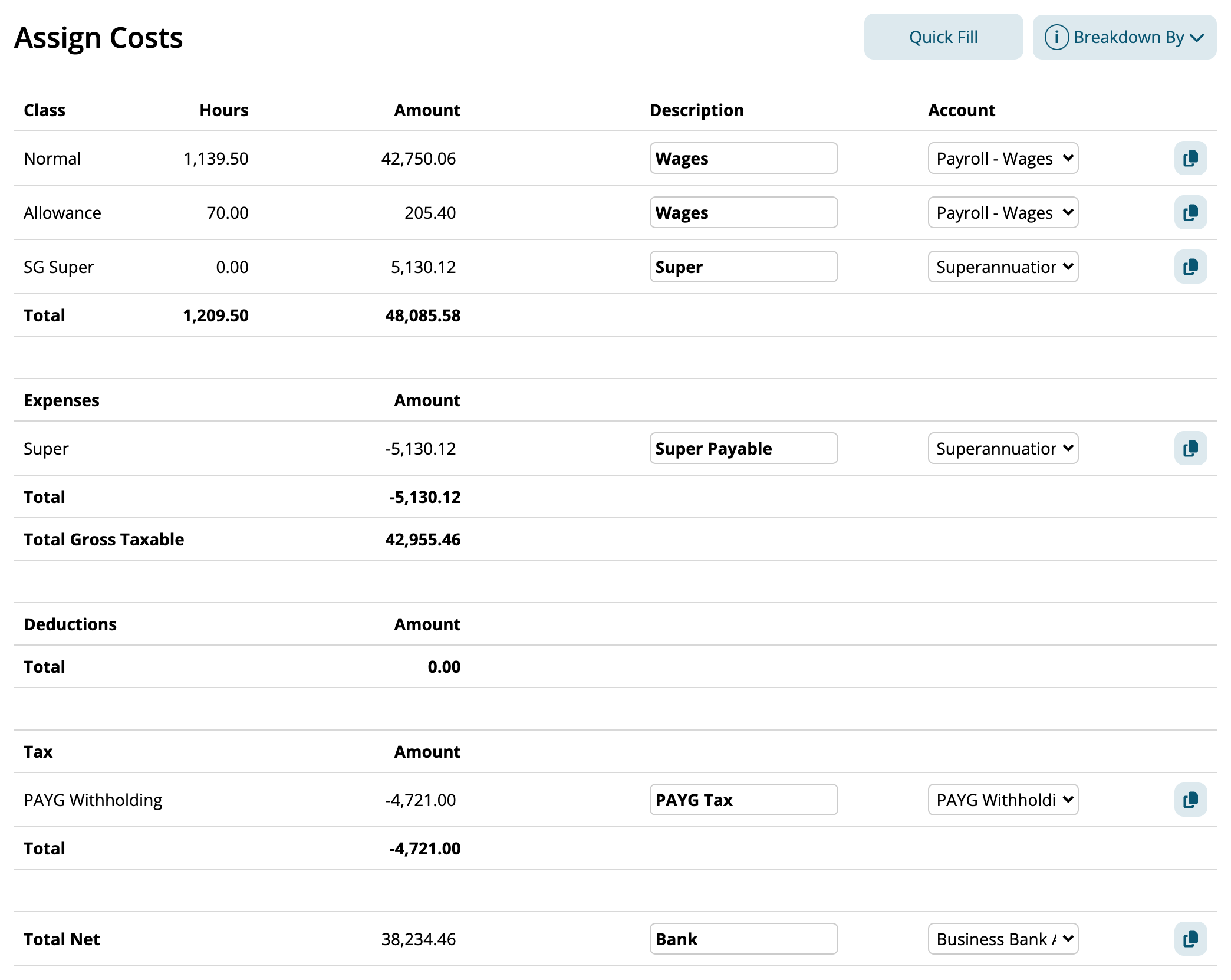Edit the Super description field
Screen dimensions: 1231x980
pos(743,267)
